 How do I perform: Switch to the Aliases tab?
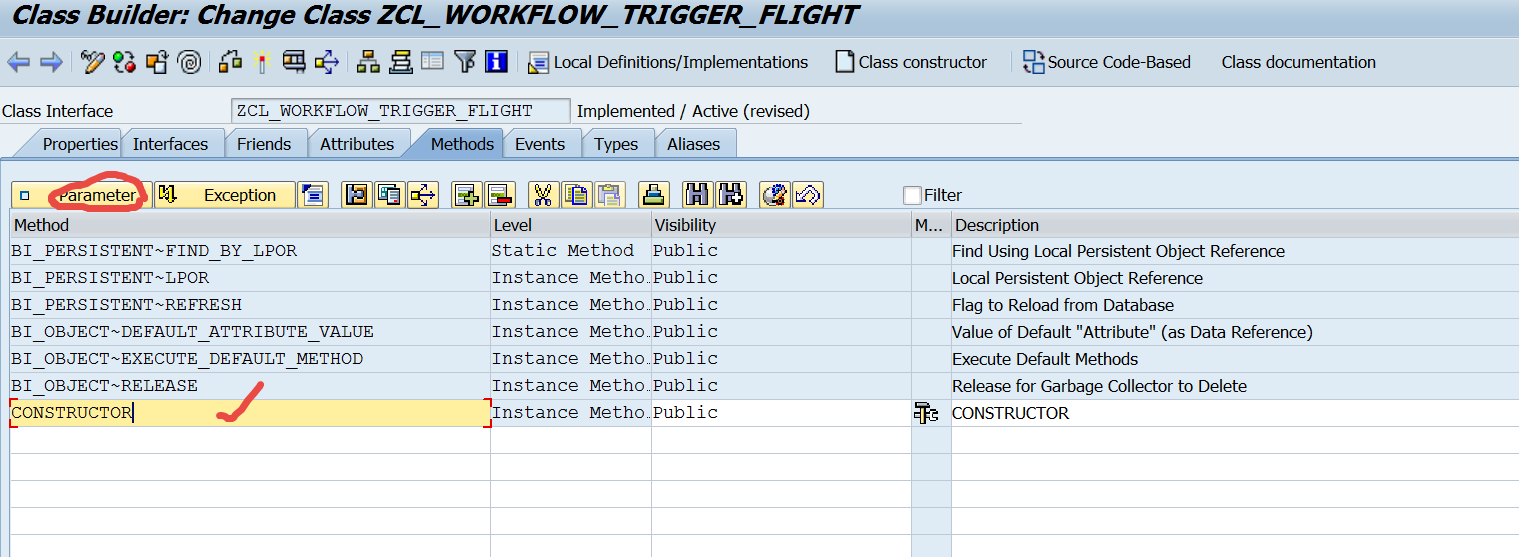pos(694,144)
